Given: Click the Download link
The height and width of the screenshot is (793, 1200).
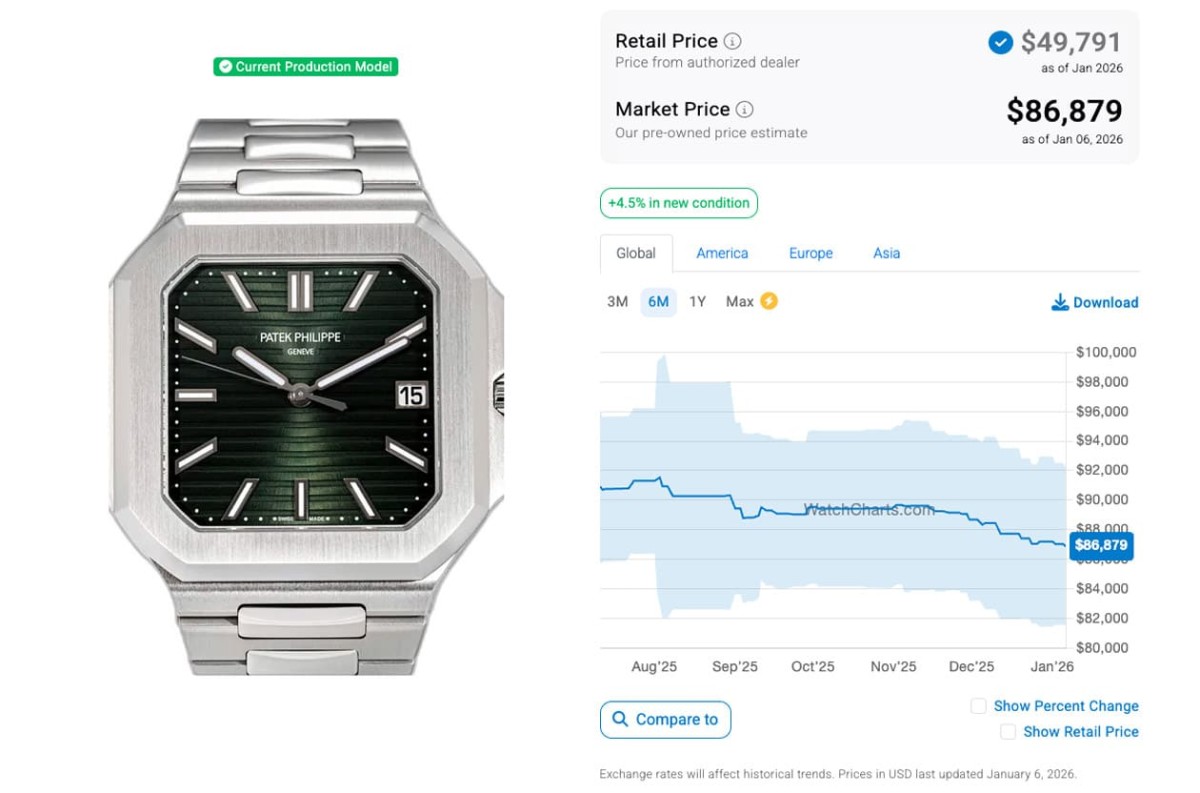Looking at the screenshot, I should coord(1105,302).
